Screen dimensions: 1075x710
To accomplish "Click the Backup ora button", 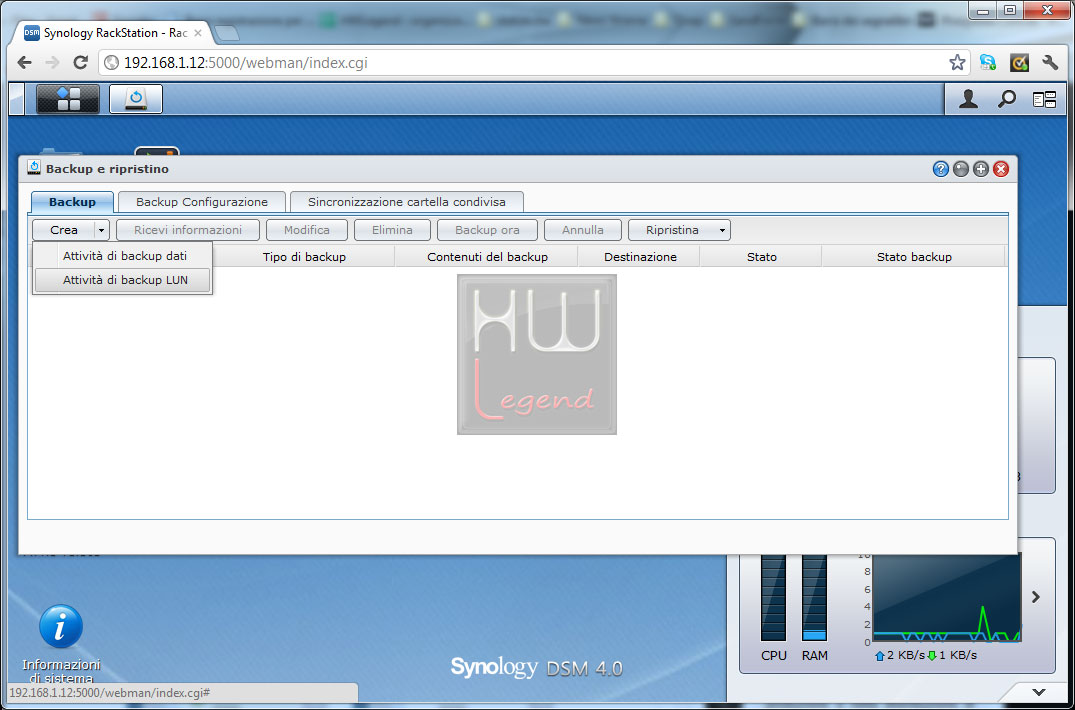I will coord(487,230).
